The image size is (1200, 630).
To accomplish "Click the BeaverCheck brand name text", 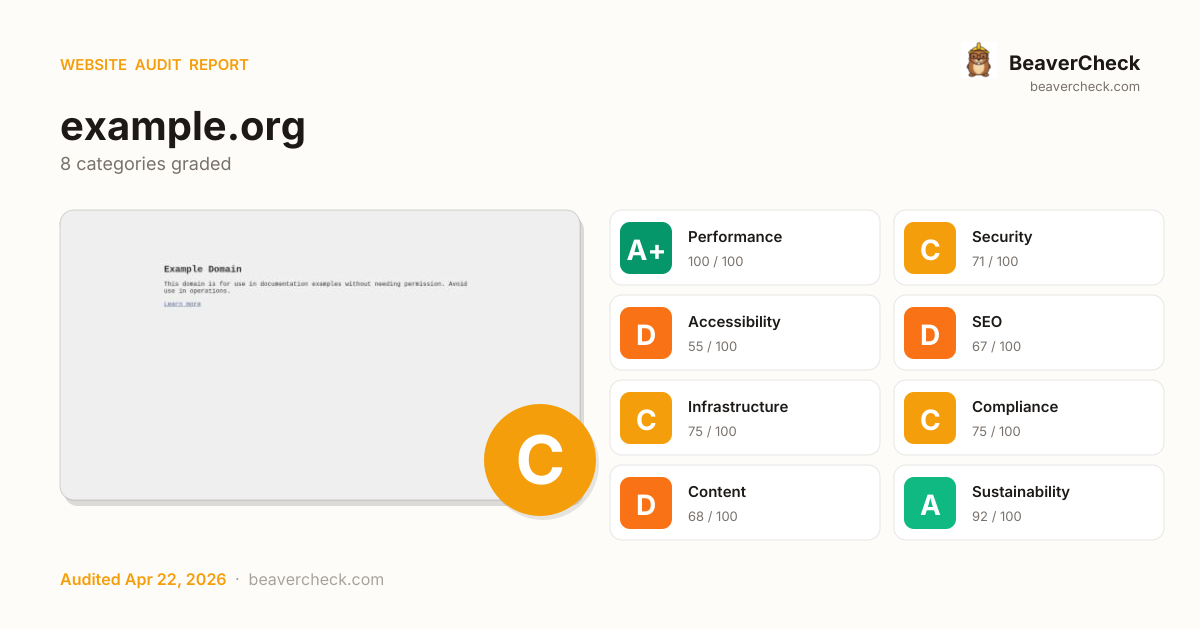I will tap(1074, 63).
